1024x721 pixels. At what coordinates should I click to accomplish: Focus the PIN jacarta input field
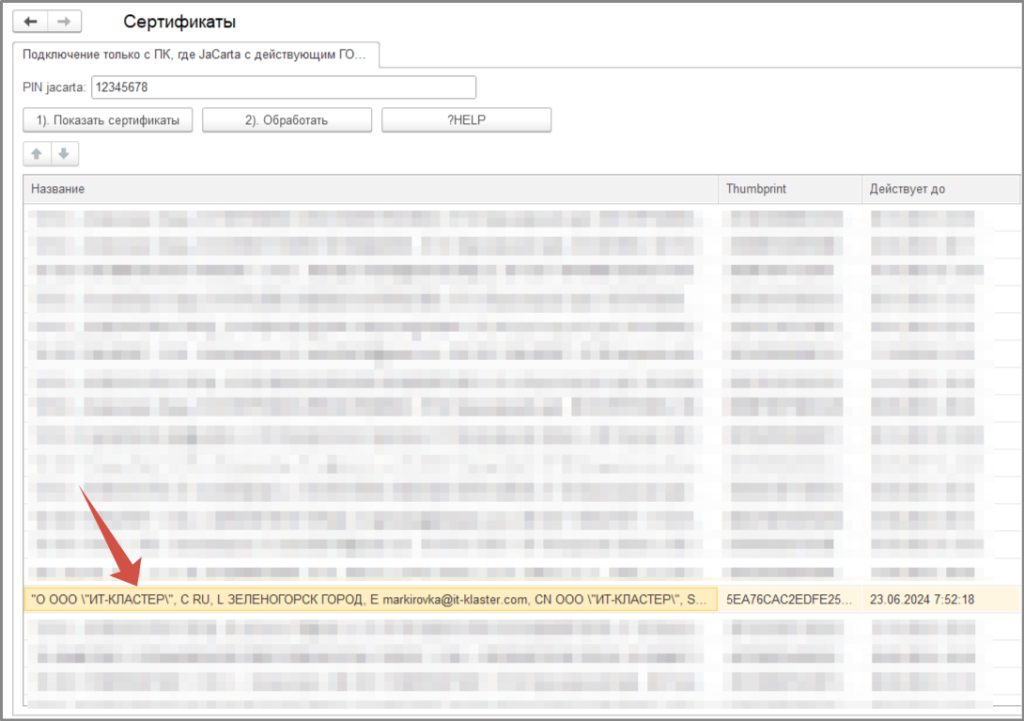pos(283,88)
